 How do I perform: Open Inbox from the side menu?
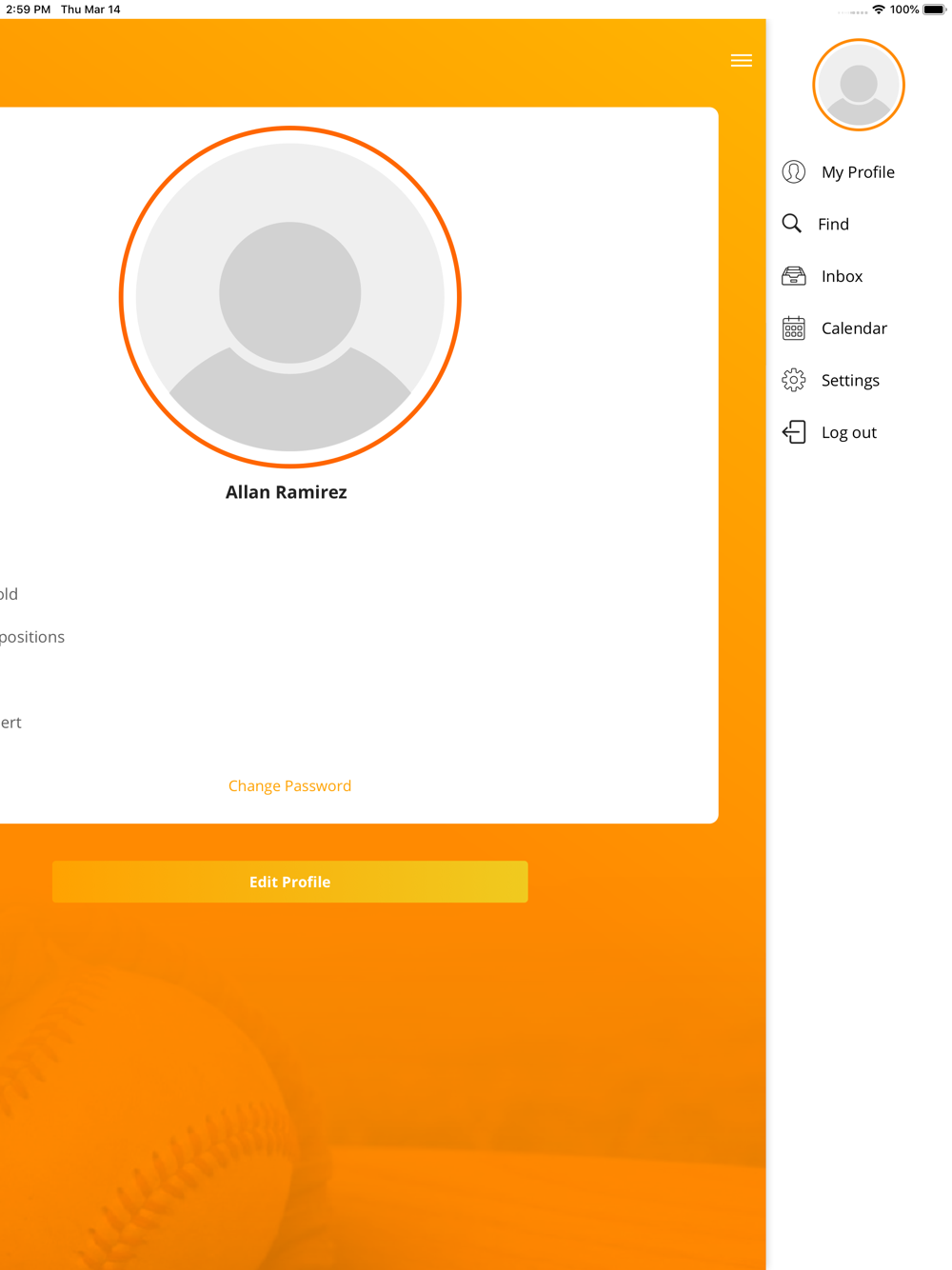(842, 276)
